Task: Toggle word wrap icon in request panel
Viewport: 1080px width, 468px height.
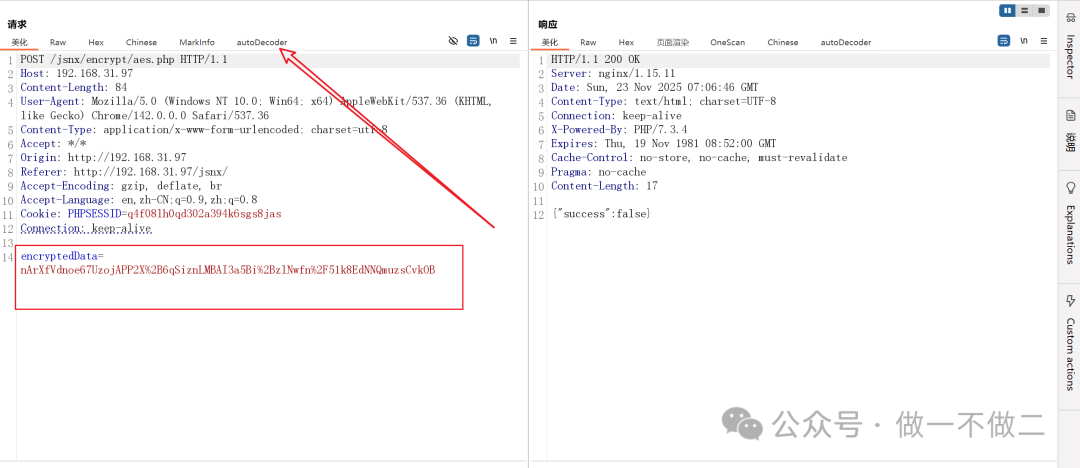Action: (x=473, y=41)
